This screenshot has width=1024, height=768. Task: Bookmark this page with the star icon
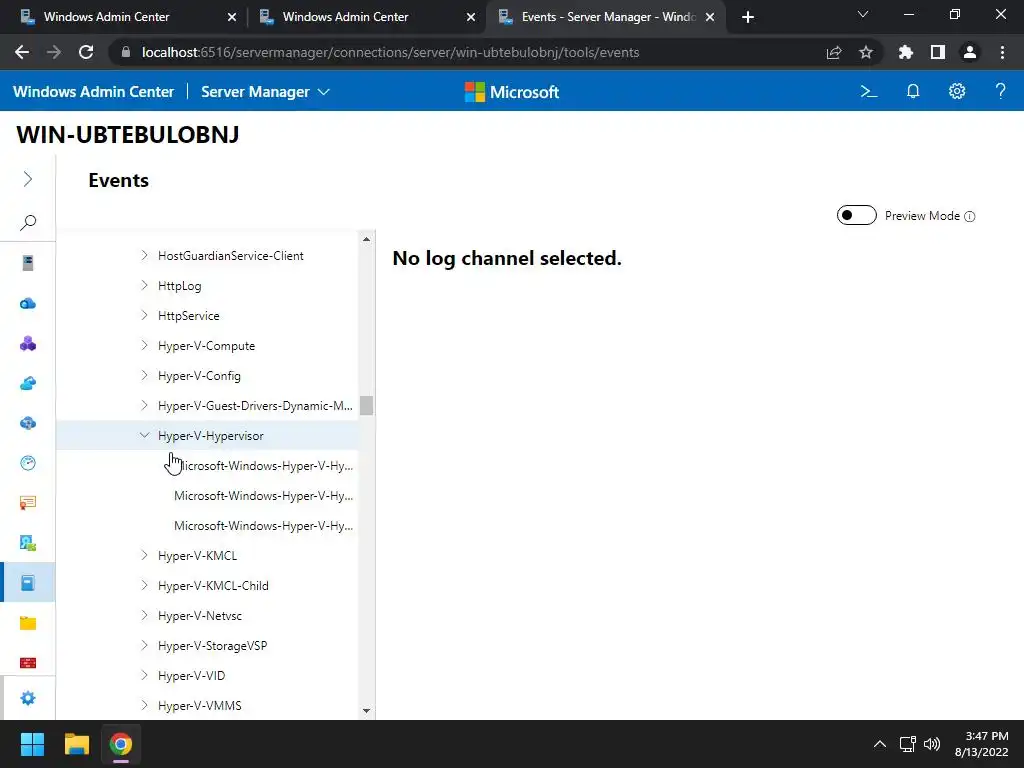(866, 52)
